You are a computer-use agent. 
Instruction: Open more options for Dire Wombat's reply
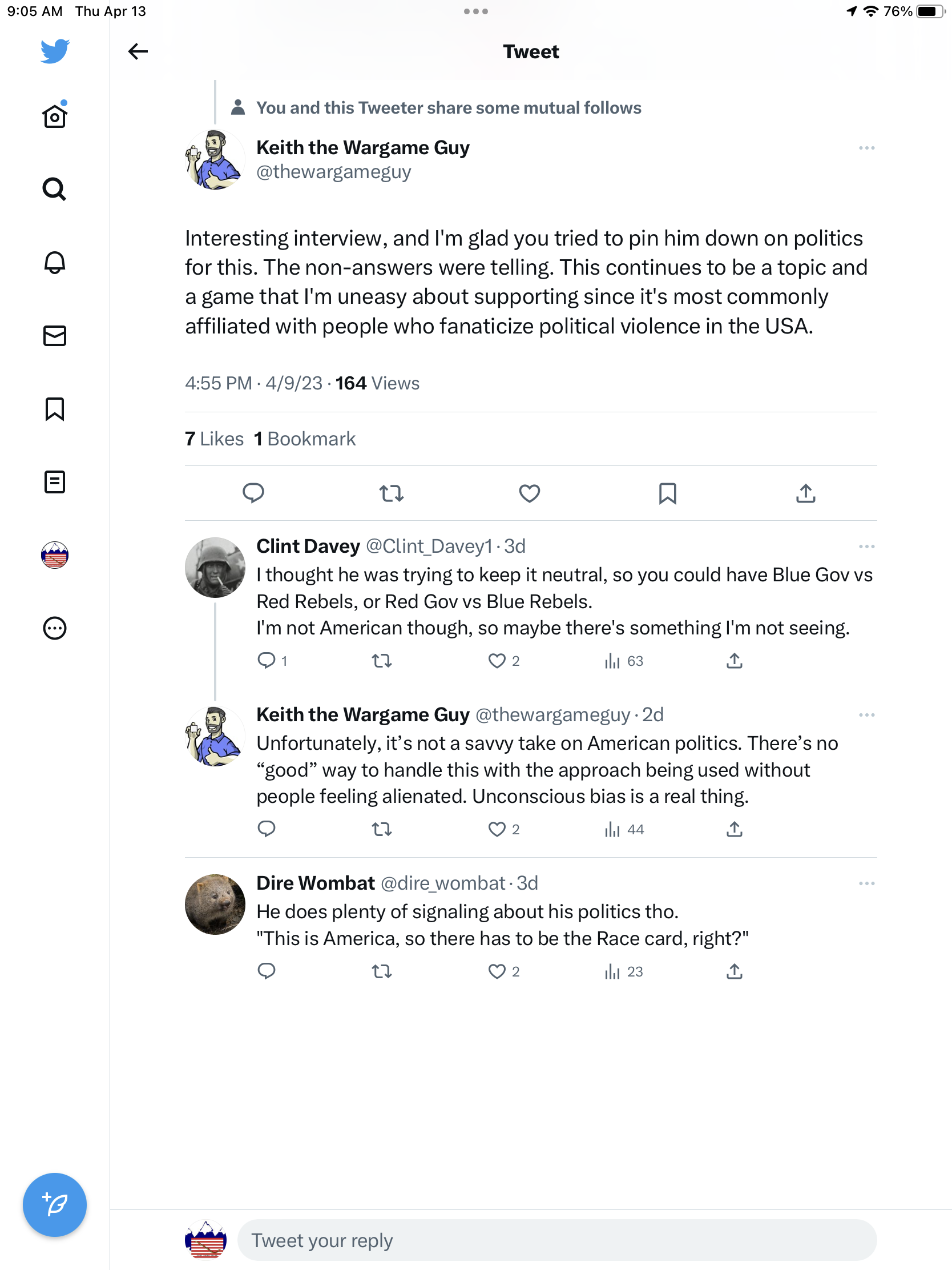[866, 883]
